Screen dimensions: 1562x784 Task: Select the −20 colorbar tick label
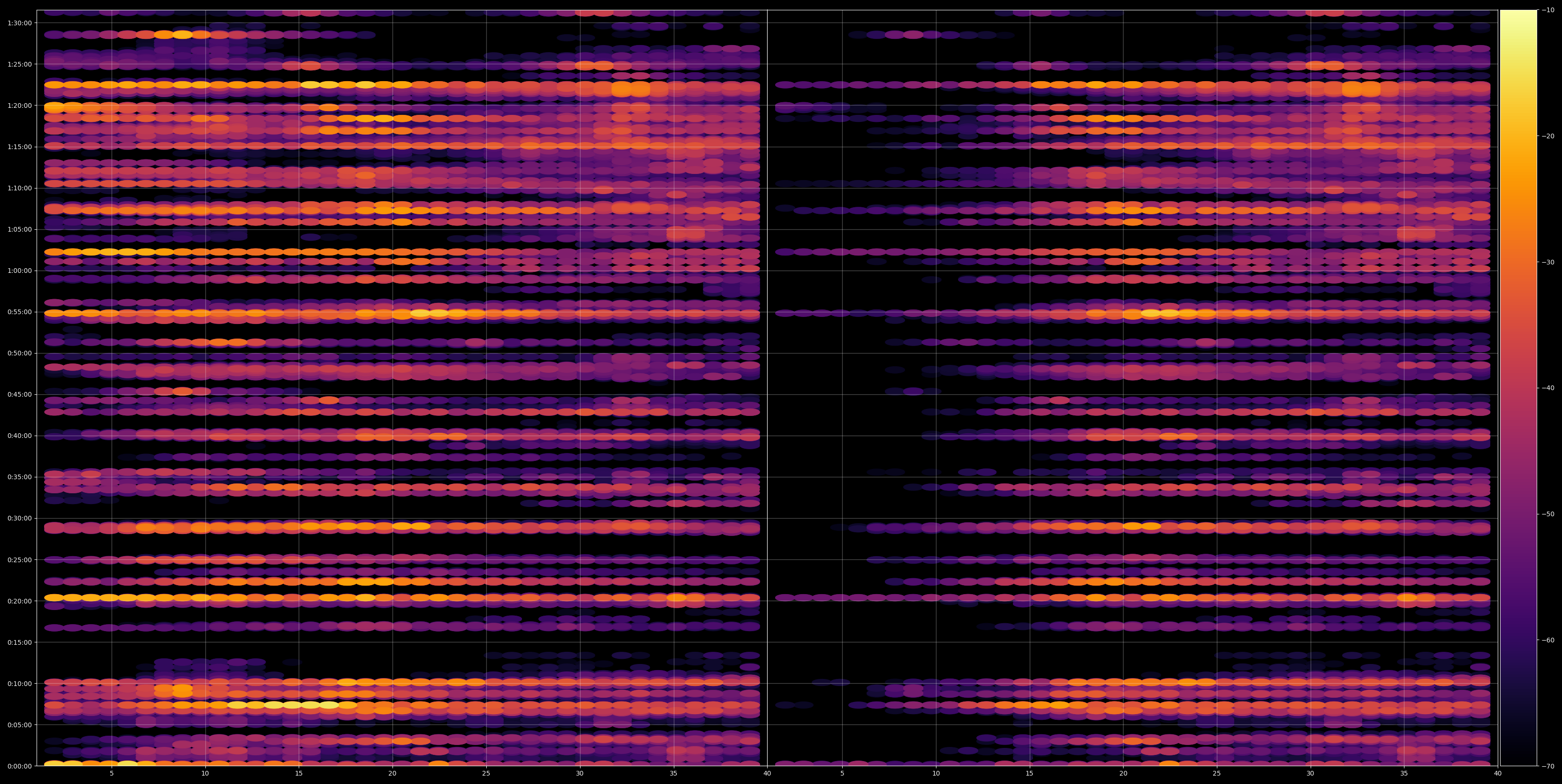[x=1547, y=136]
